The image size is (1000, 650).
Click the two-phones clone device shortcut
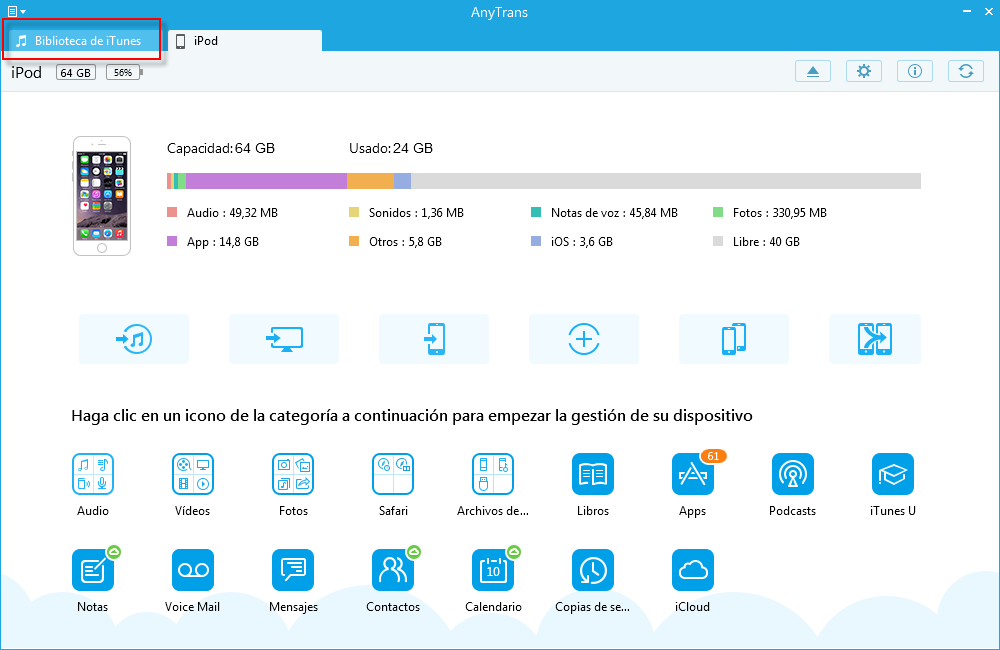pyautogui.click(x=733, y=339)
